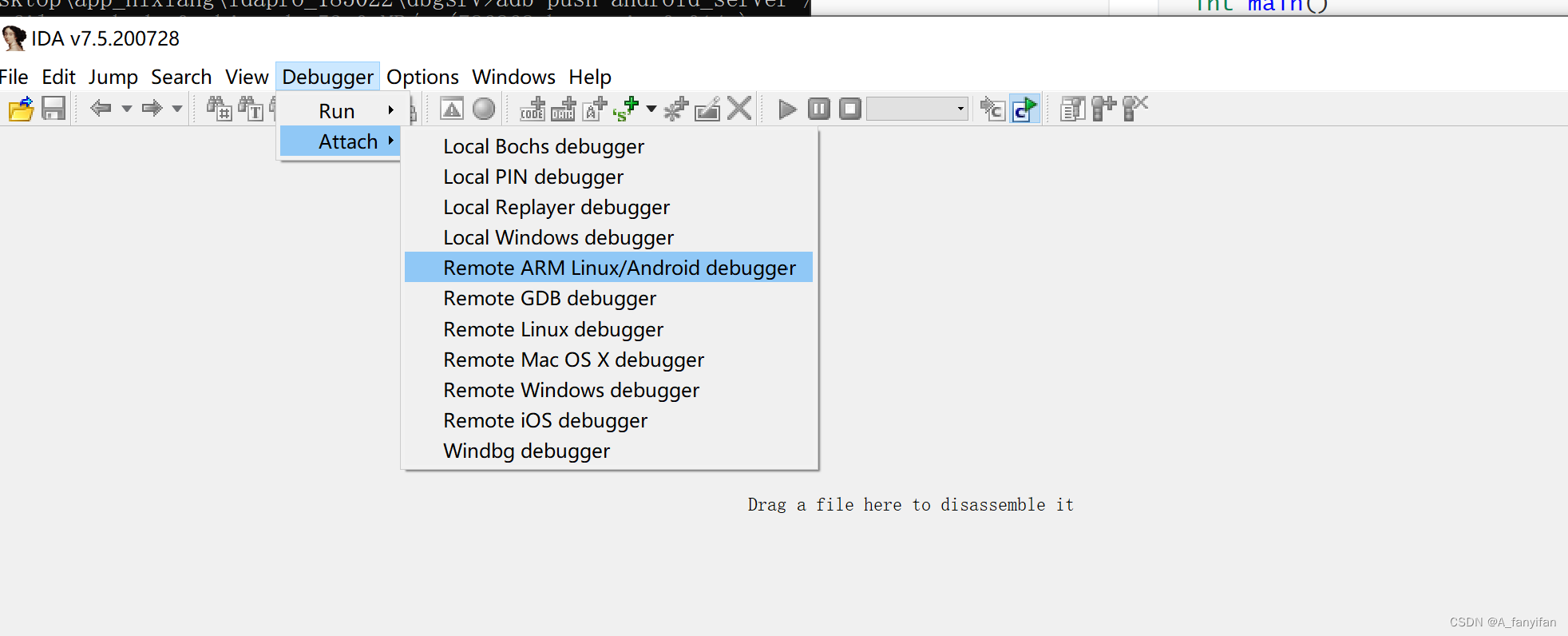The height and width of the screenshot is (636, 1568).
Task: Select Remote Linux debugger
Action: click(x=608, y=329)
